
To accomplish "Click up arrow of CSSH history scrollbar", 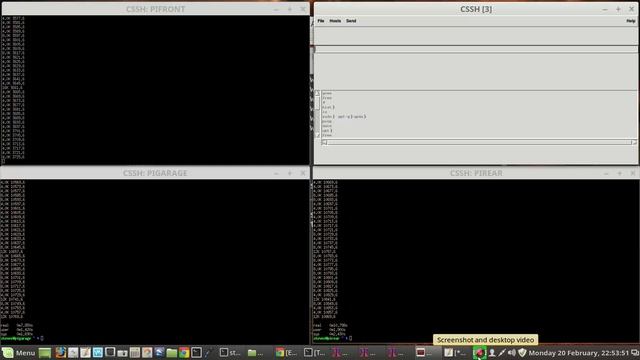I will [318, 93].
